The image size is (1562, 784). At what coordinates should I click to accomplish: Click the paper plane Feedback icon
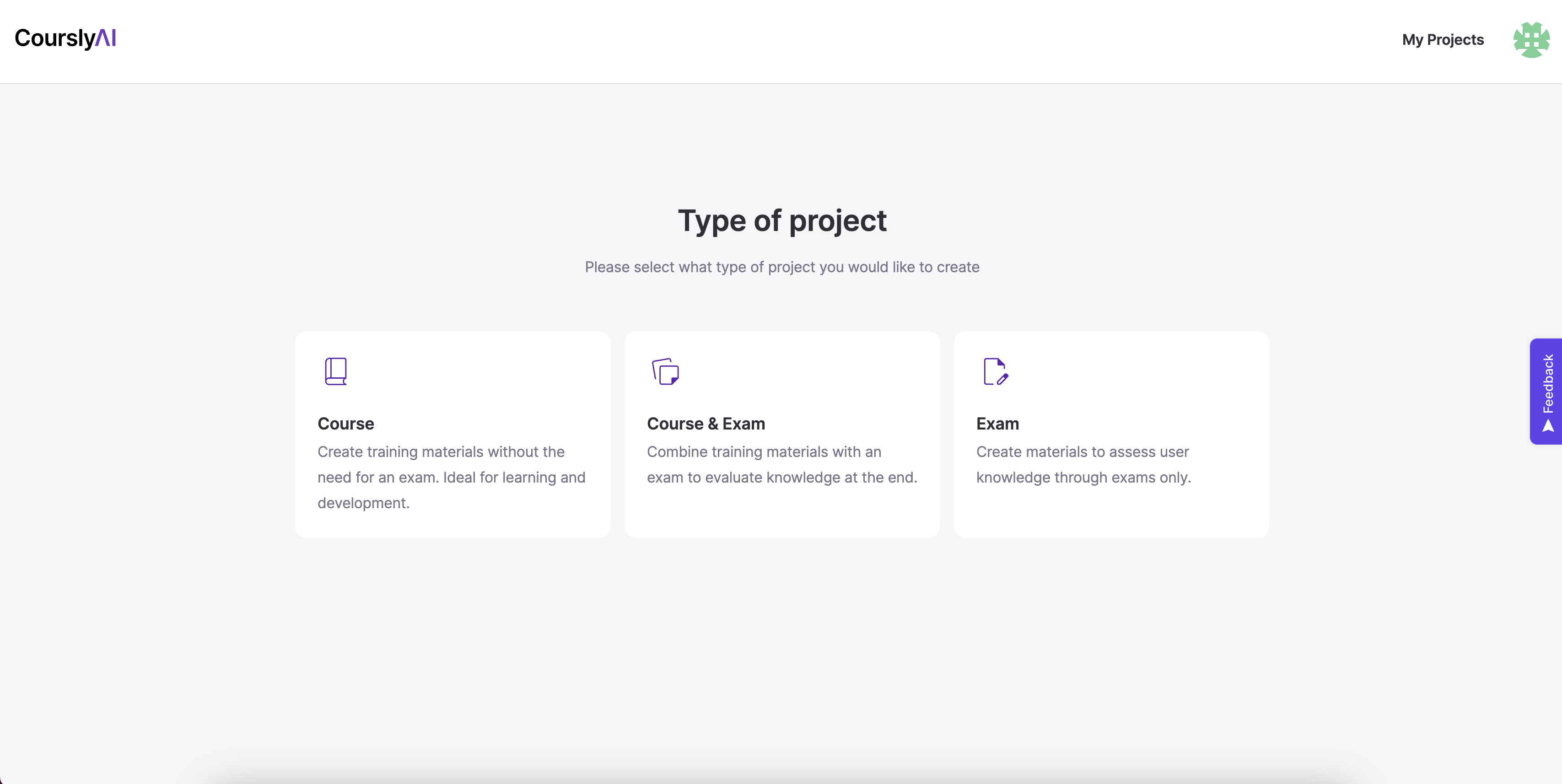(x=1548, y=426)
